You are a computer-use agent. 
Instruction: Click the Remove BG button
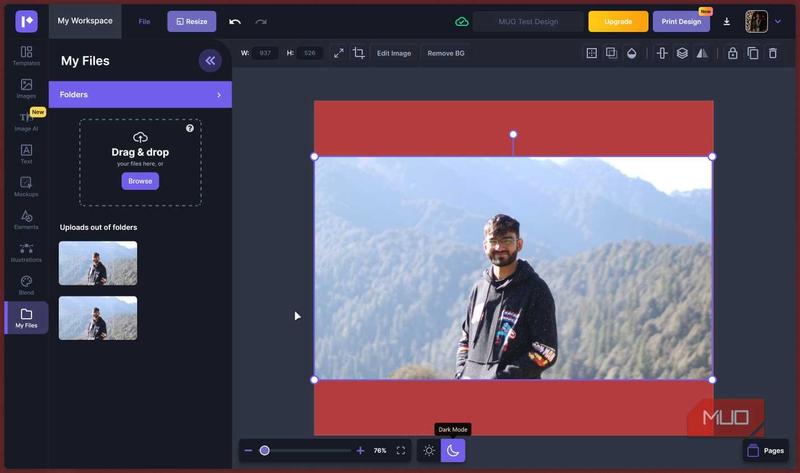[x=446, y=53]
